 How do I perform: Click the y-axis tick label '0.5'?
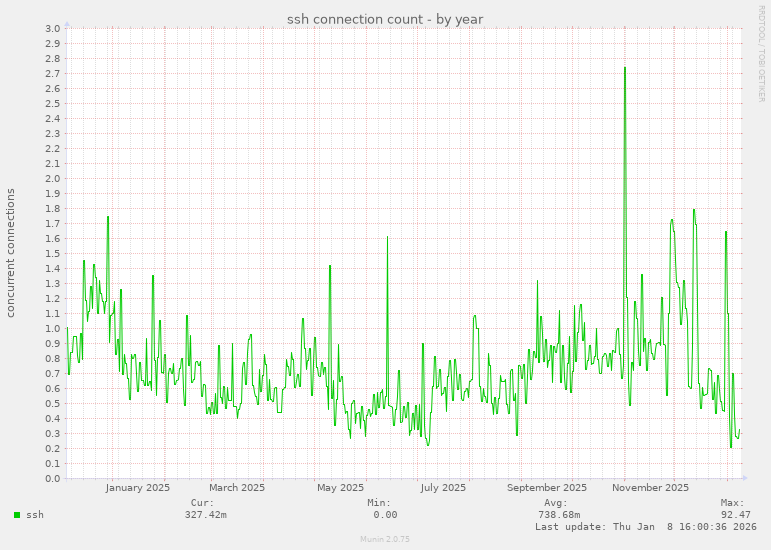[53, 404]
